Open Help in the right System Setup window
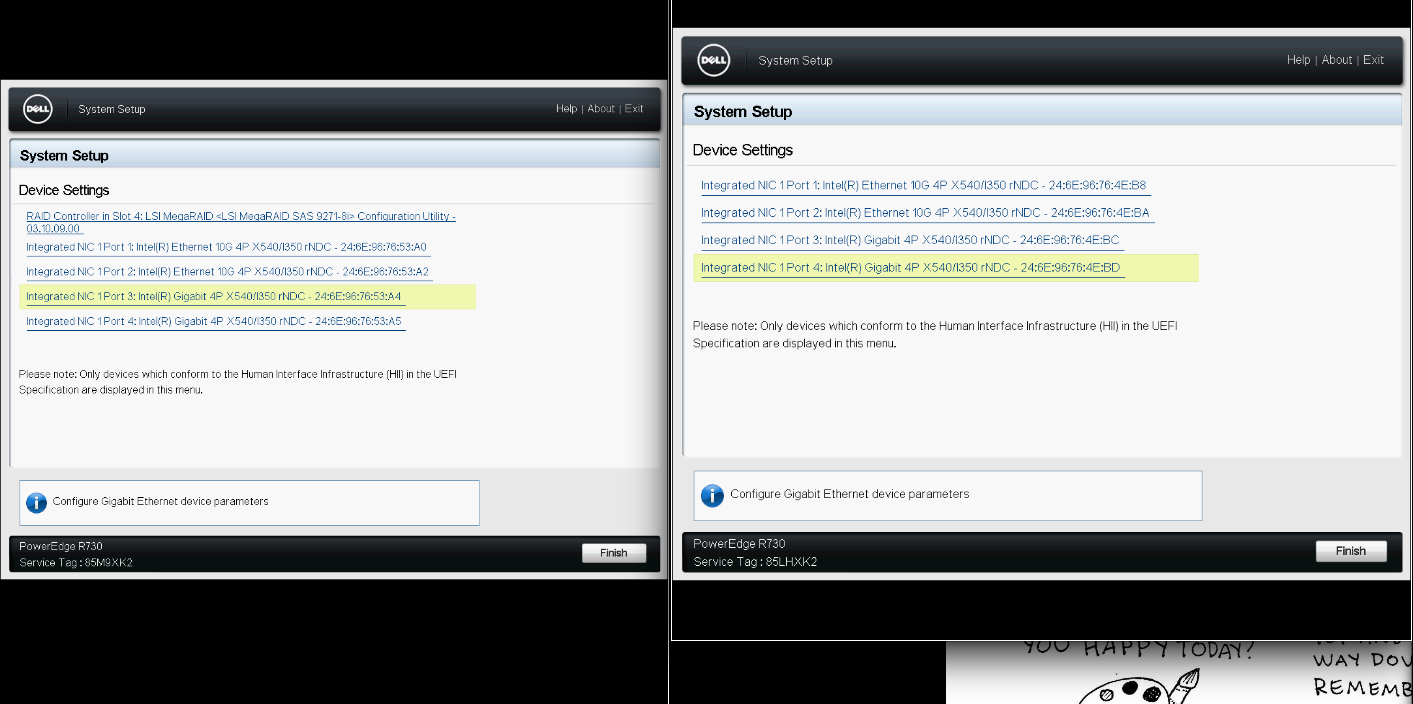1413x704 pixels. [1298, 60]
